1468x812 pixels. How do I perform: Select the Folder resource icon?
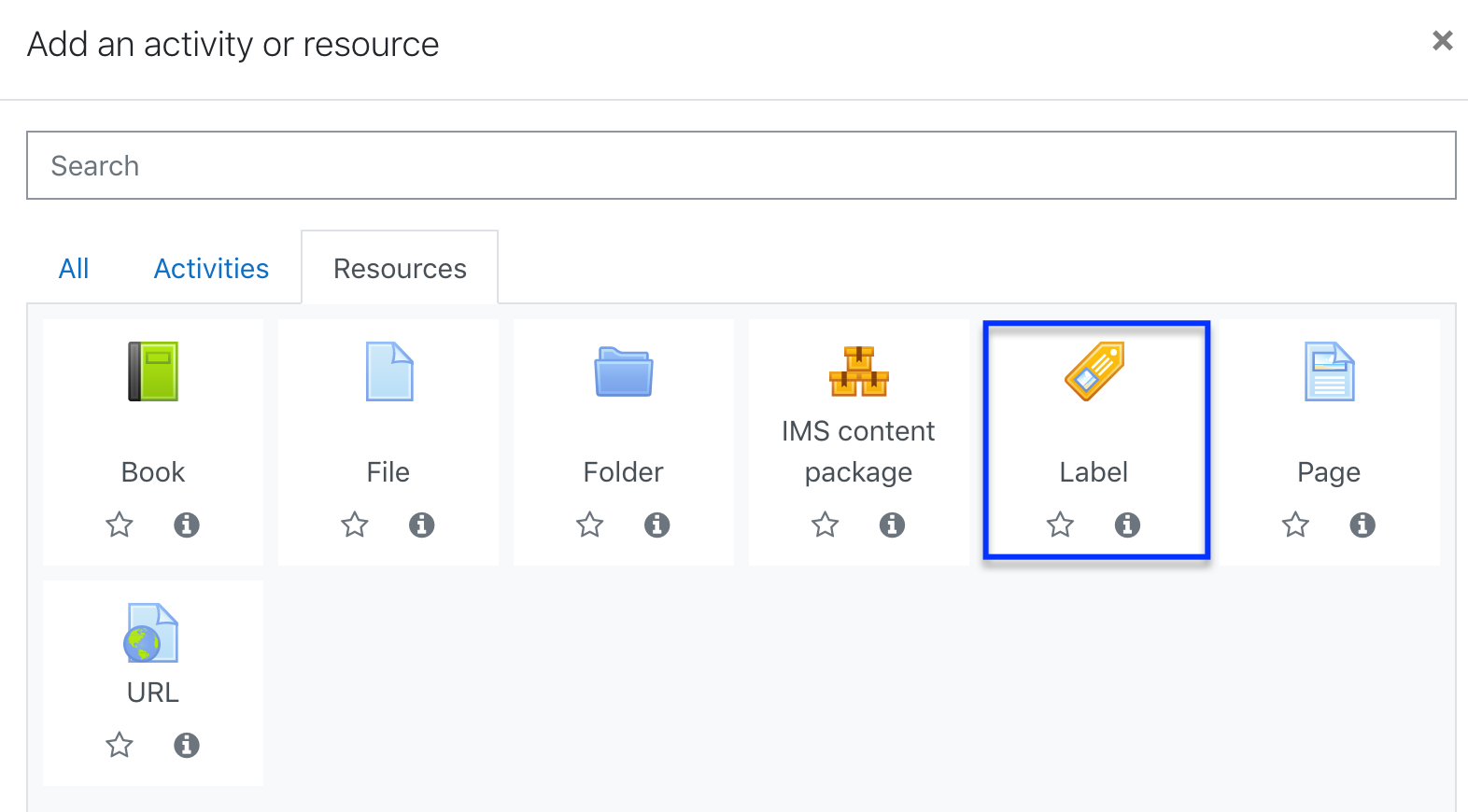click(x=624, y=371)
